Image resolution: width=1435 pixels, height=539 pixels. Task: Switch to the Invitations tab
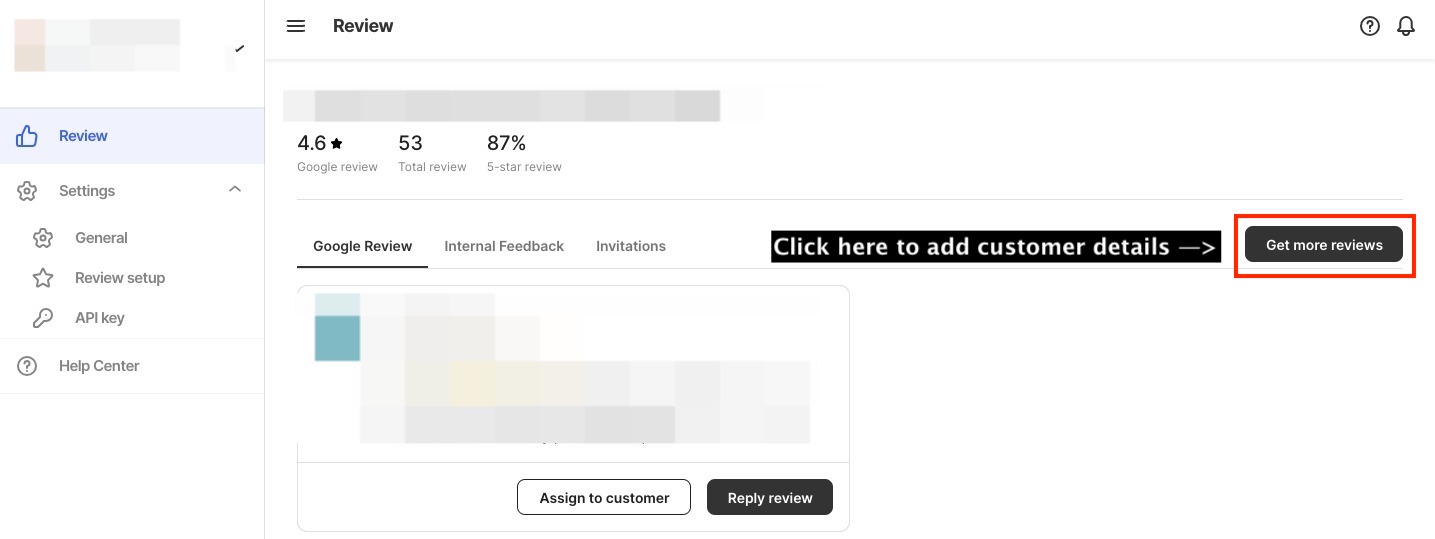631,246
